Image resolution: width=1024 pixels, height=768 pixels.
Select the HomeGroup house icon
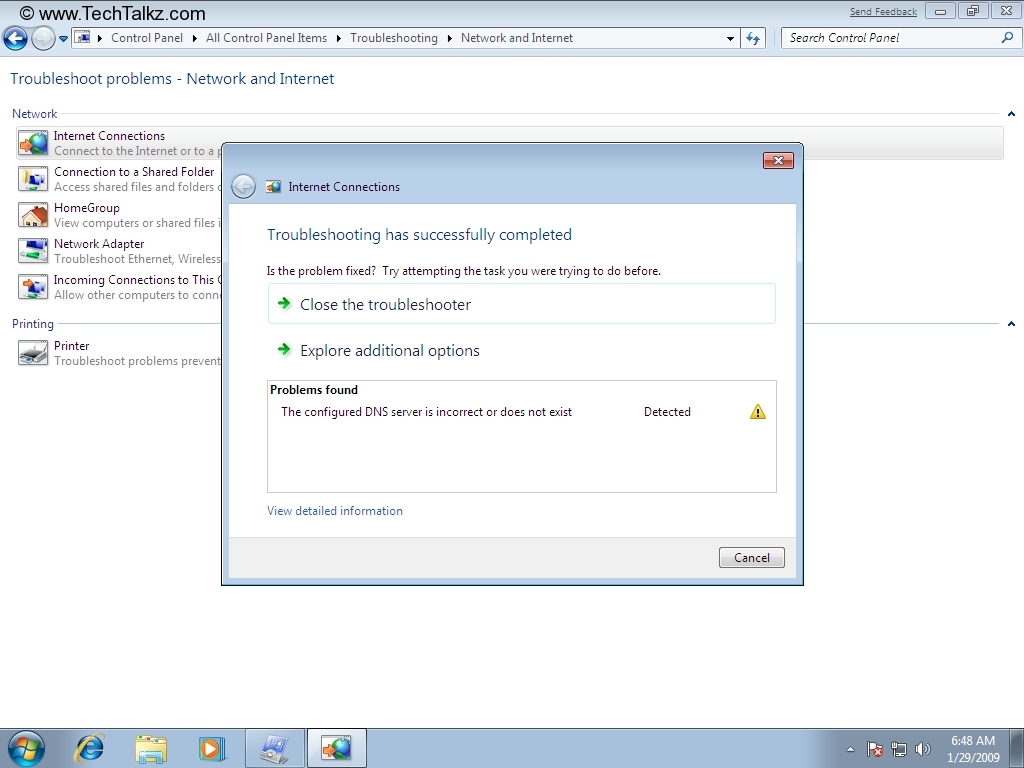point(33,215)
